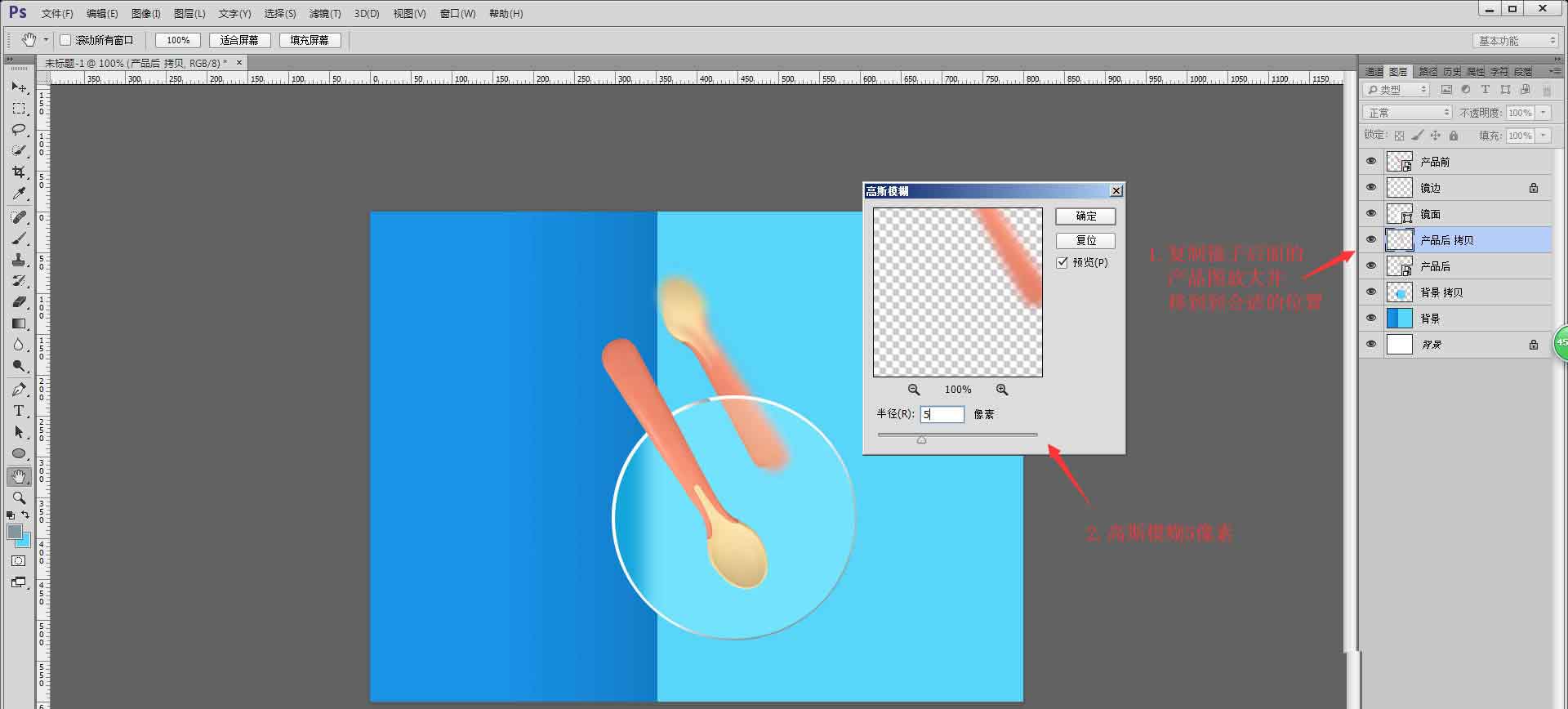Open the background color swatch

click(x=25, y=542)
